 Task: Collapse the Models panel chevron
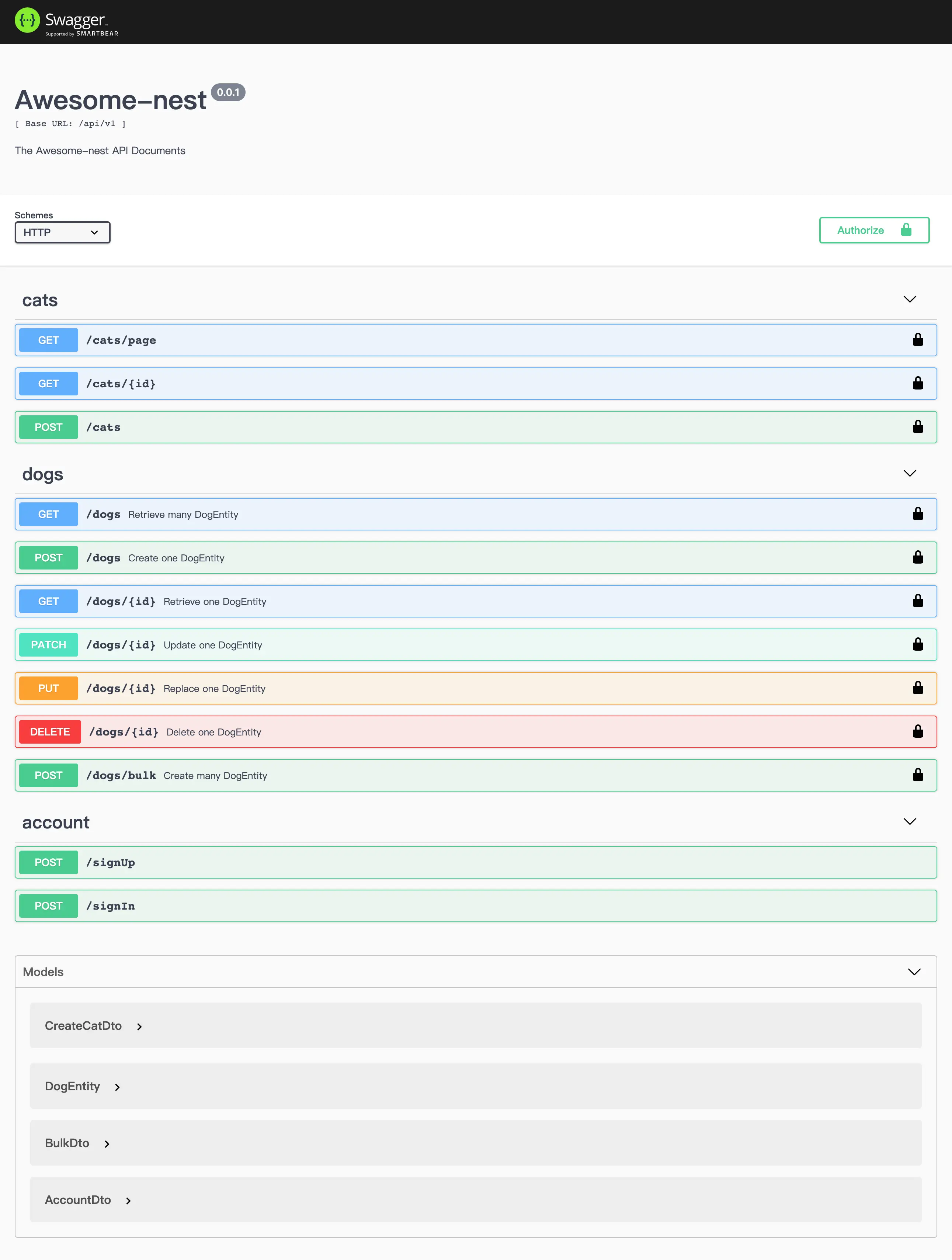coord(914,972)
